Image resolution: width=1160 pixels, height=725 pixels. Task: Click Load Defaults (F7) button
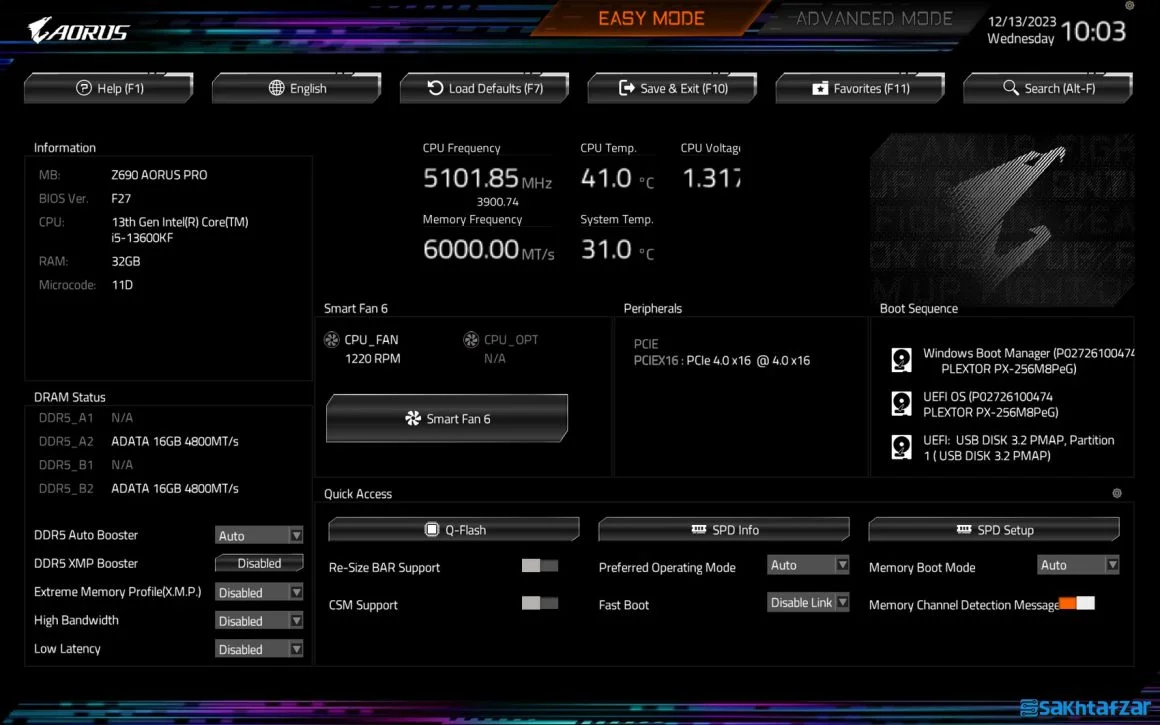[485, 88]
